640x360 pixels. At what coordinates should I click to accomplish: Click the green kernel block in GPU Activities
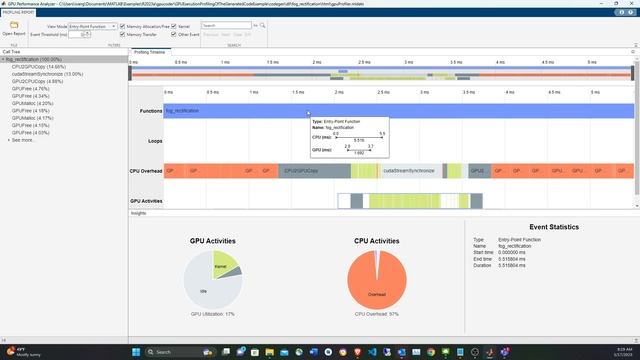click(x=404, y=201)
